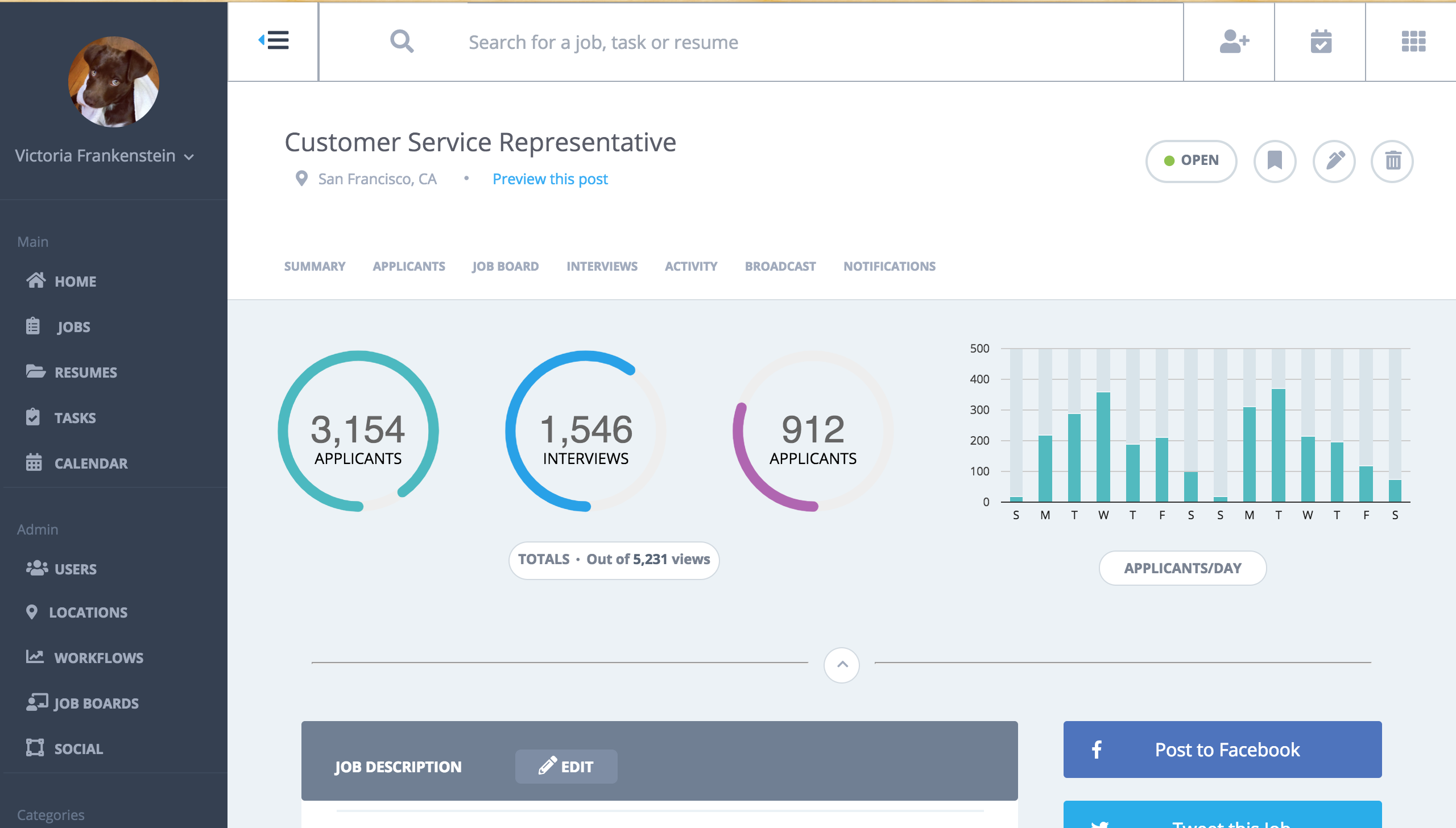The height and width of the screenshot is (828, 1456).
Task: Open the calendar check icon in the top bar
Action: 1321,42
